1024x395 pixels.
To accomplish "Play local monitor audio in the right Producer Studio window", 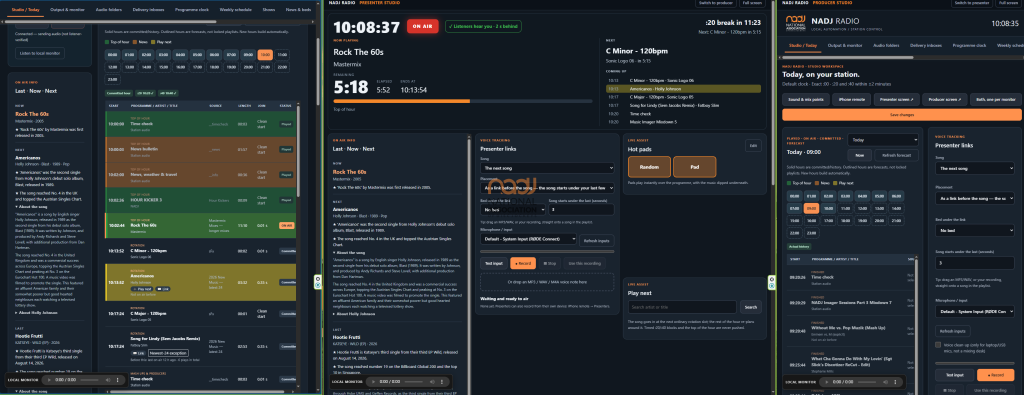I will 827,381.
